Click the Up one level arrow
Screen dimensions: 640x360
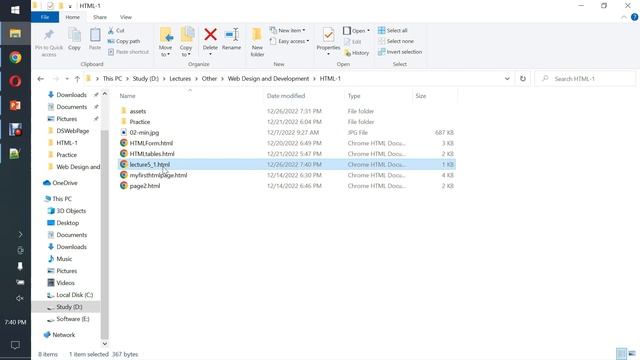[x=77, y=79]
